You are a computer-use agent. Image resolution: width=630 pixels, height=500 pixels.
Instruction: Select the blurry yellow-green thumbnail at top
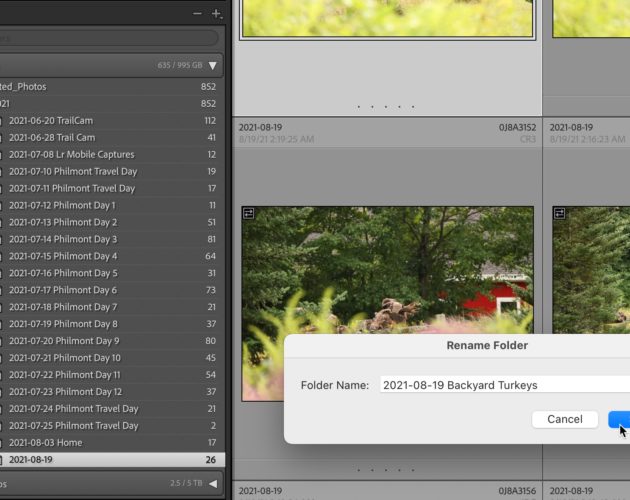(x=388, y=18)
